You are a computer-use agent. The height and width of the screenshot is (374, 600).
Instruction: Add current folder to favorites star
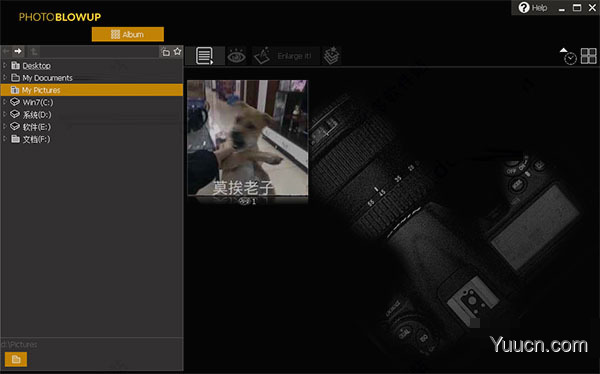[x=177, y=51]
